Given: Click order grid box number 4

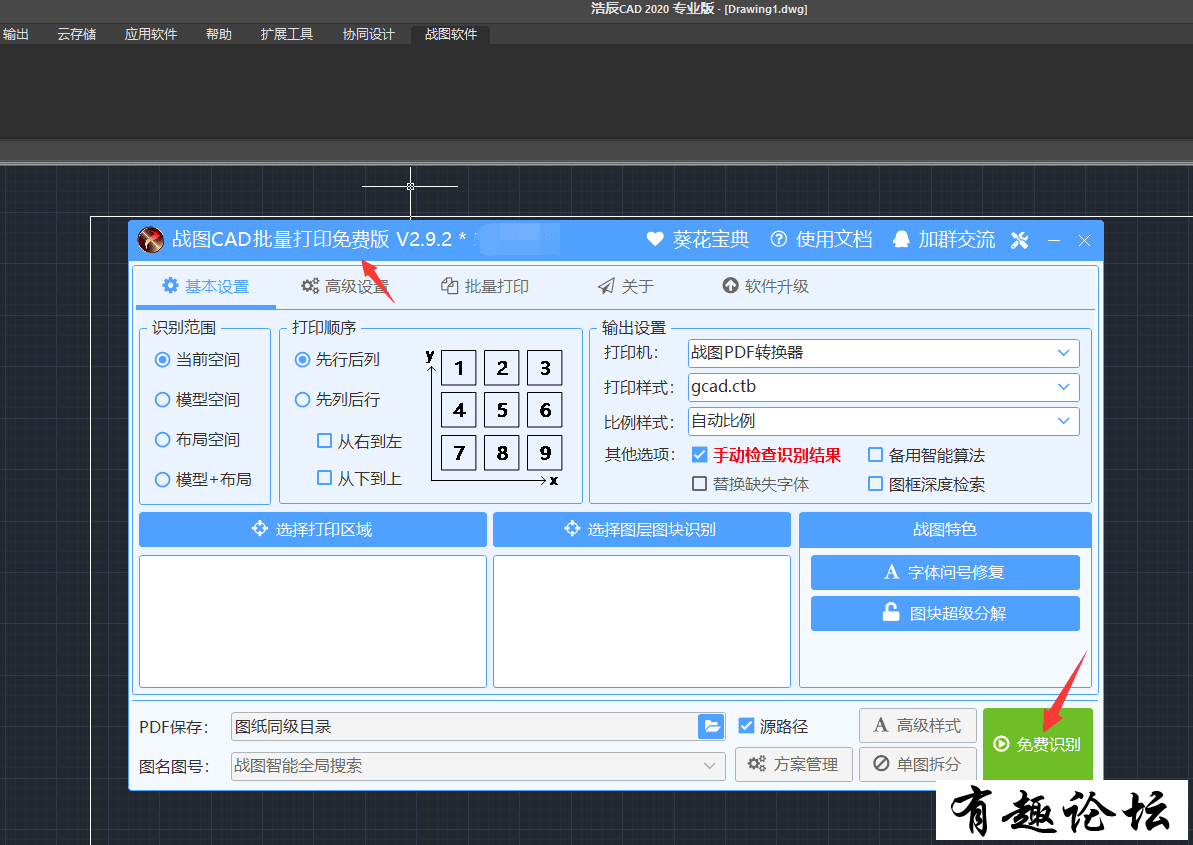Looking at the screenshot, I should click(459, 411).
